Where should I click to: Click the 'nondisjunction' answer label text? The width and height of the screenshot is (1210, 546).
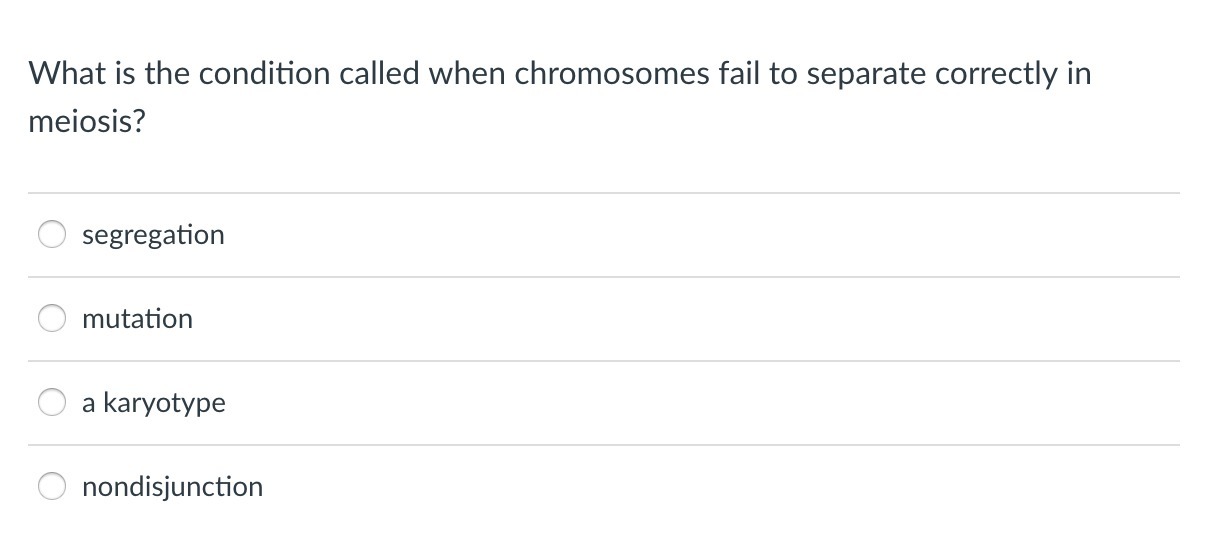tap(172, 487)
